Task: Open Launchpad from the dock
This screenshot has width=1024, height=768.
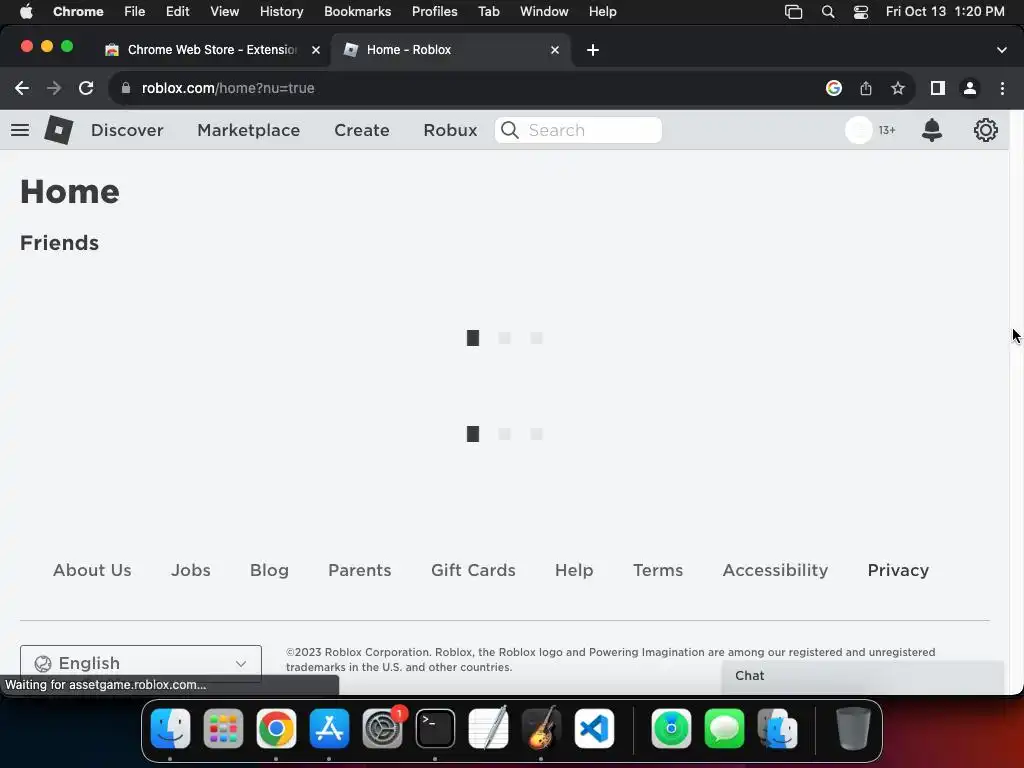Action: [x=223, y=728]
